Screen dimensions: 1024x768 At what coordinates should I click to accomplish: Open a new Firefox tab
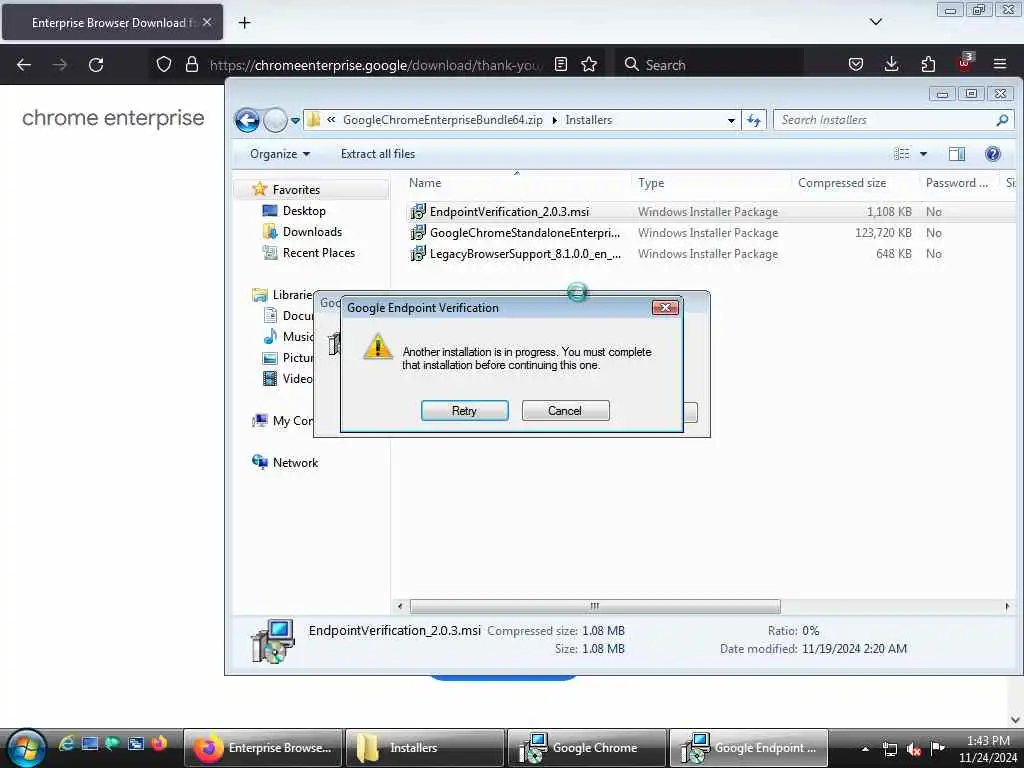244,23
